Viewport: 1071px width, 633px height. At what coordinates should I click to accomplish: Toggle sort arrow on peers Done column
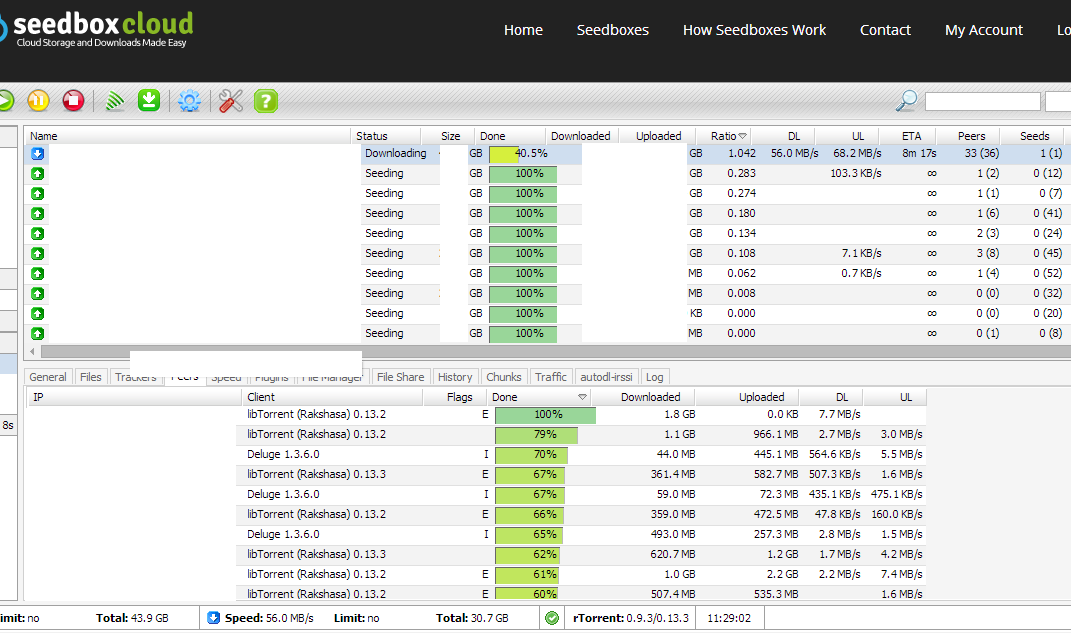[582, 397]
